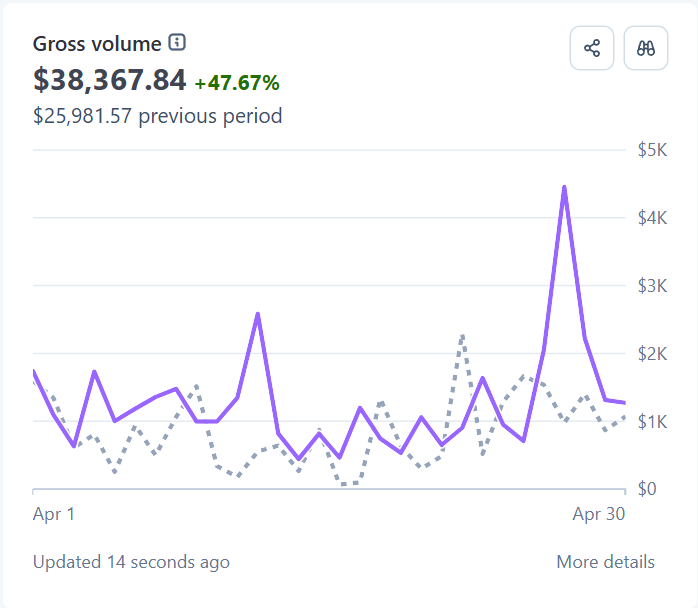Click the highest purple peak near $4K
Viewport: 698px width, 608px height.
coord(564,187)
